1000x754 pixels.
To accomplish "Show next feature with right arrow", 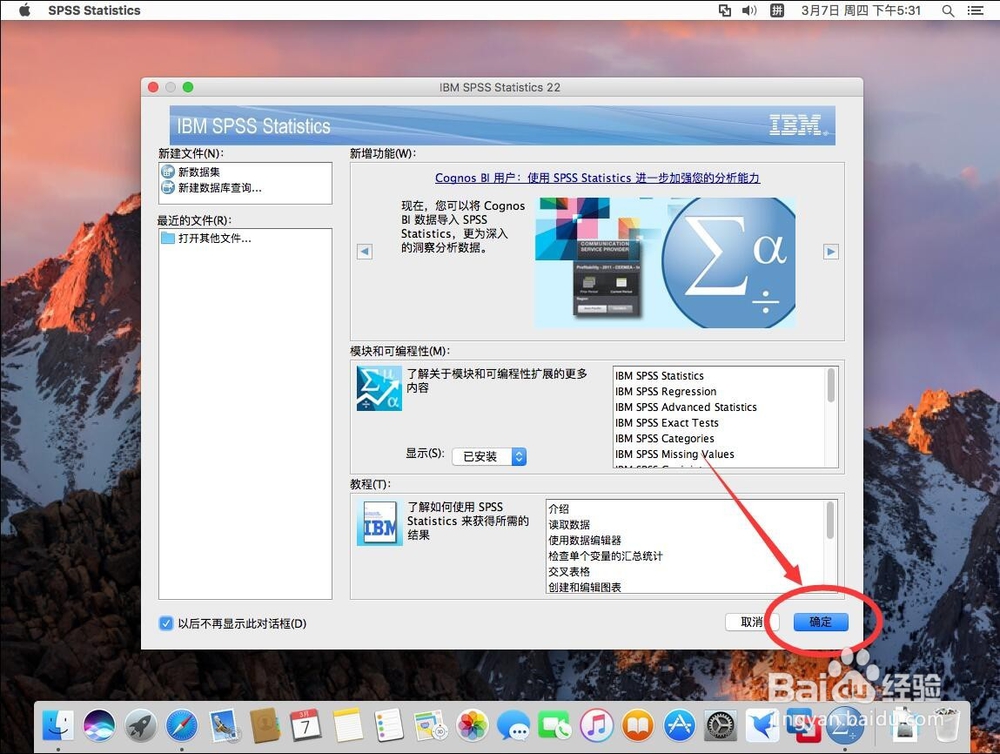I will (x=830, y=251).
